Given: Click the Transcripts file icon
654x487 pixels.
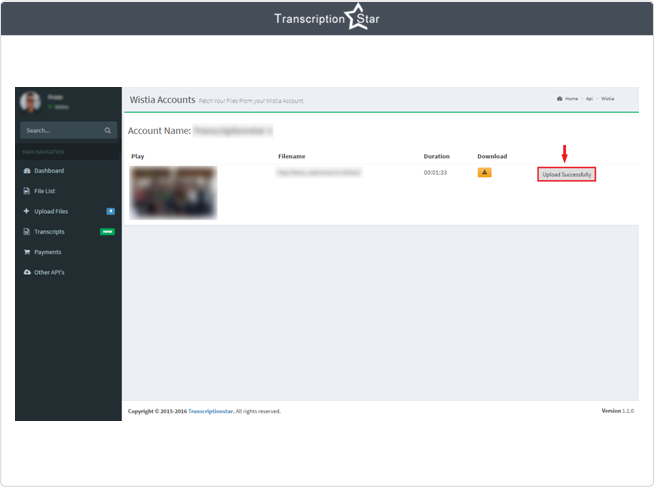Looking at the screenshot, I should 27,231.
